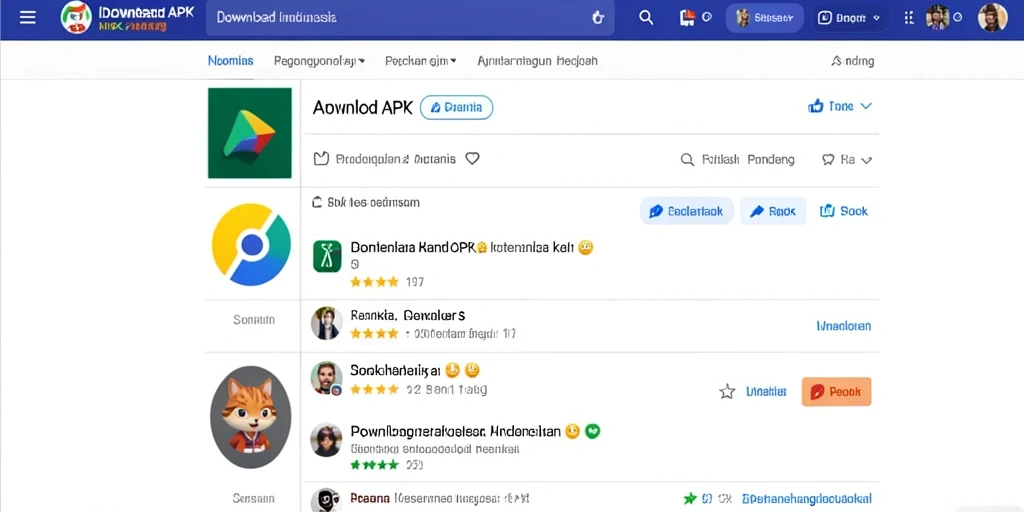Click the Sensaun label below cat avatar
The width and height of the screenshot is (1024, 512).
coord(254,498)
